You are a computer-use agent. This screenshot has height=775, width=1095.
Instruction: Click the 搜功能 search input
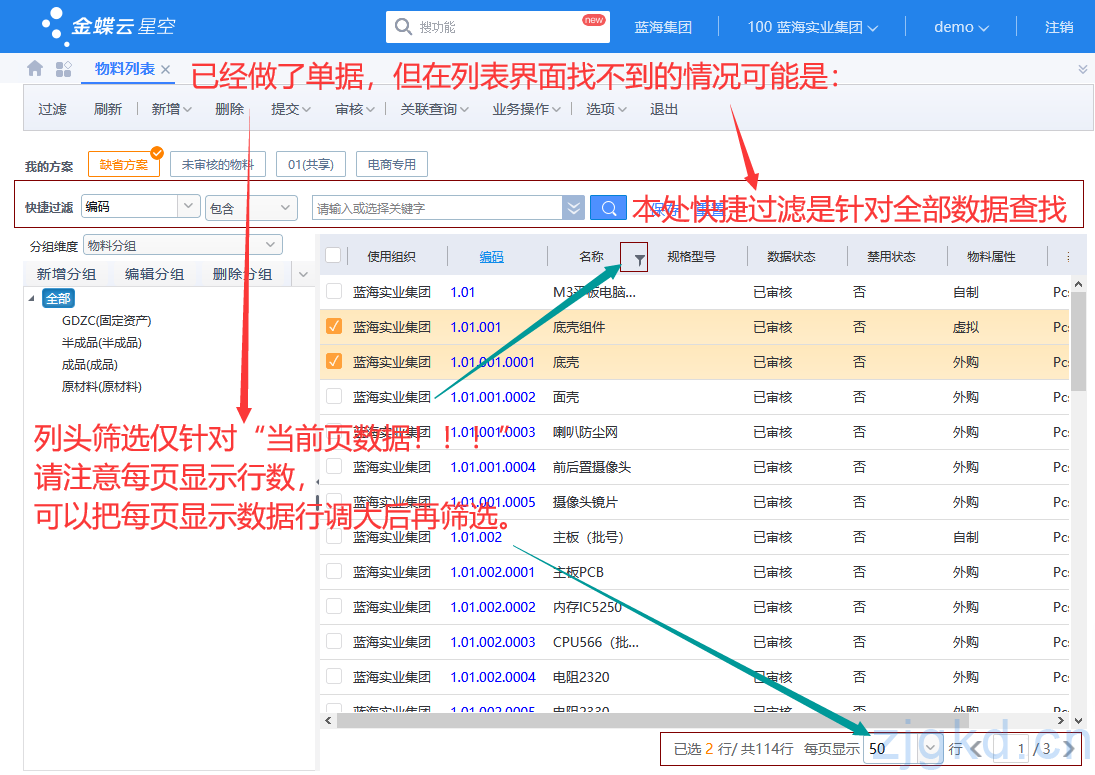(x=497, y=27)
